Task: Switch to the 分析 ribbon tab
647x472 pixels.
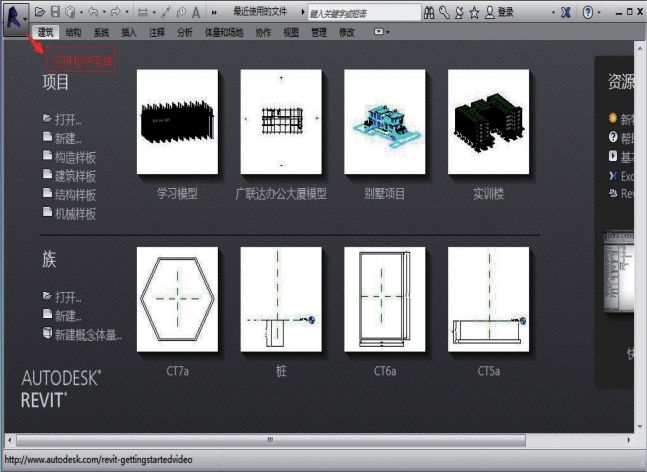Action: click(x=184, y=32)
